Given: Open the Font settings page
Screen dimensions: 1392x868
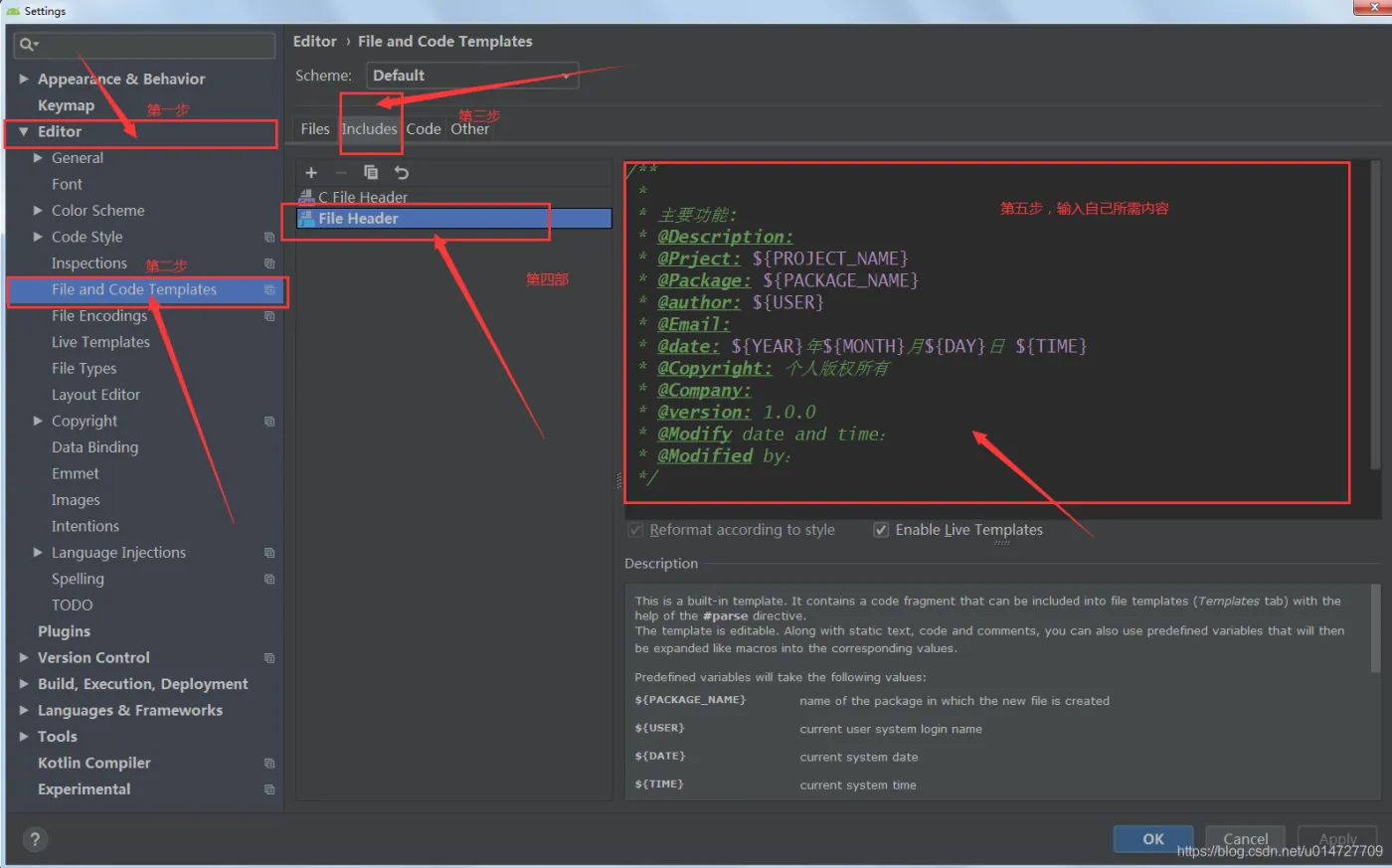Looking at the screenshot, I should tap(67, 184).
